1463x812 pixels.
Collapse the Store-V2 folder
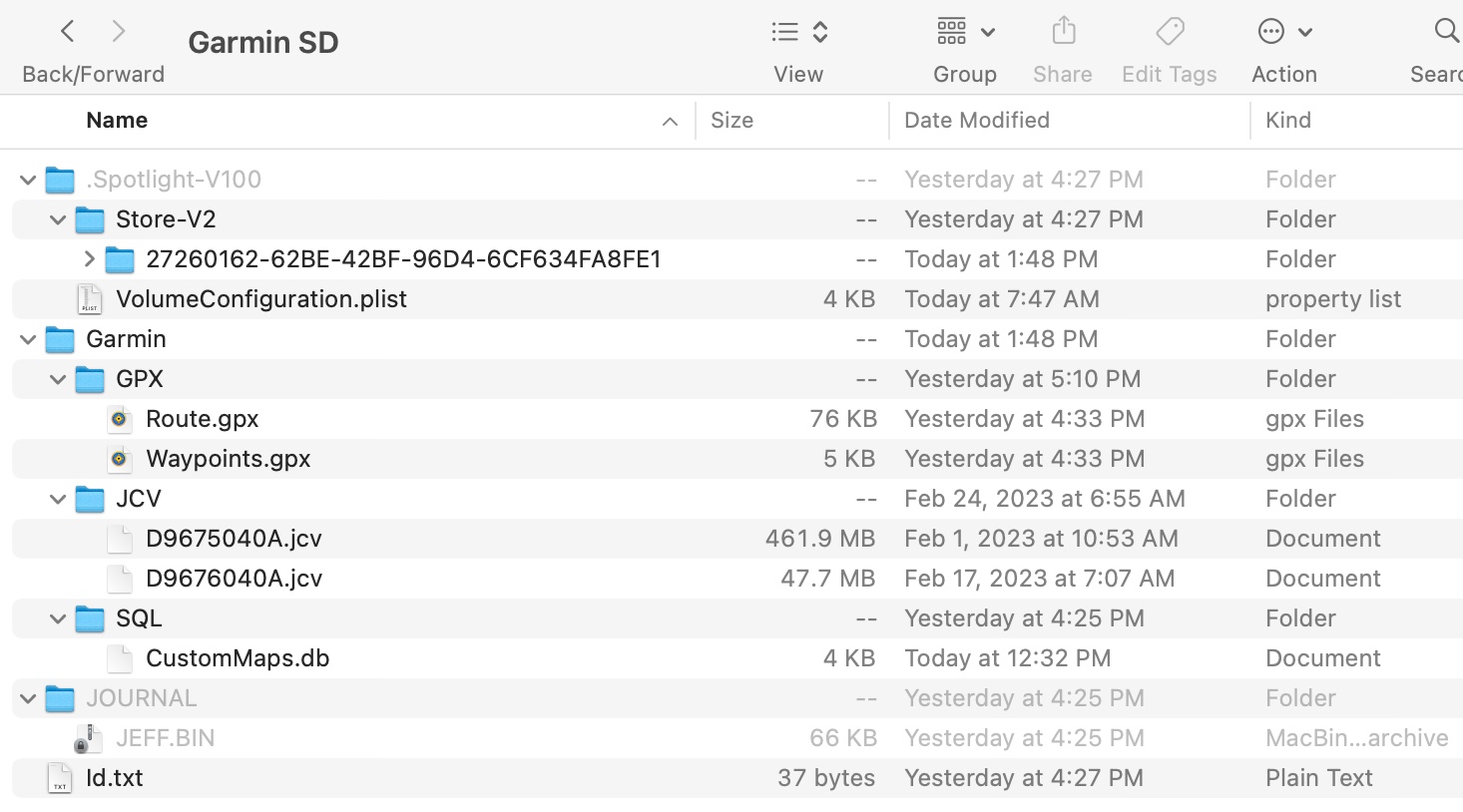pyautogui.click(x=58, y=220)
